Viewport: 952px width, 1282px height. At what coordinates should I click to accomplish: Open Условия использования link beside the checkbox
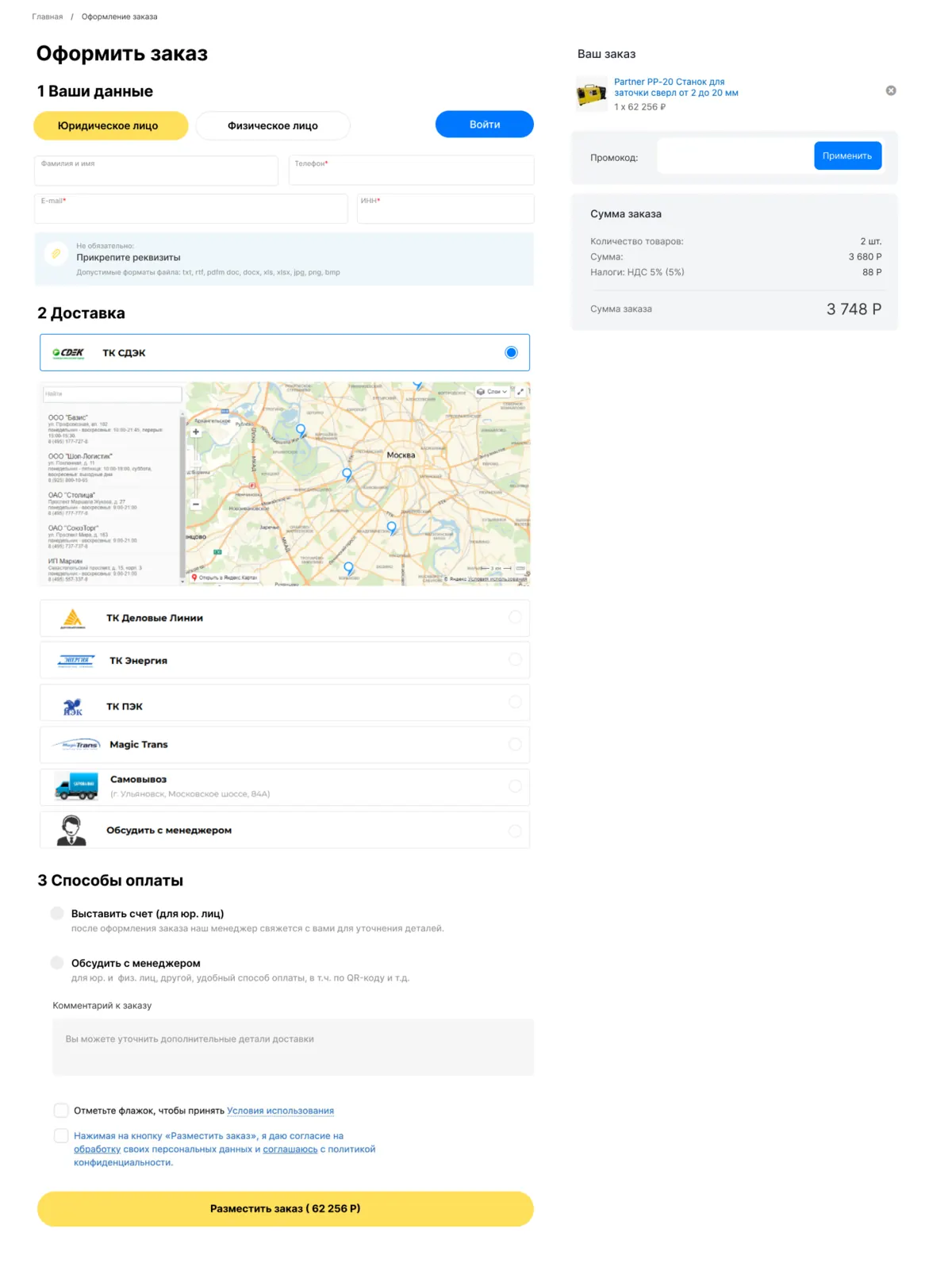[x=280, y=1111]
